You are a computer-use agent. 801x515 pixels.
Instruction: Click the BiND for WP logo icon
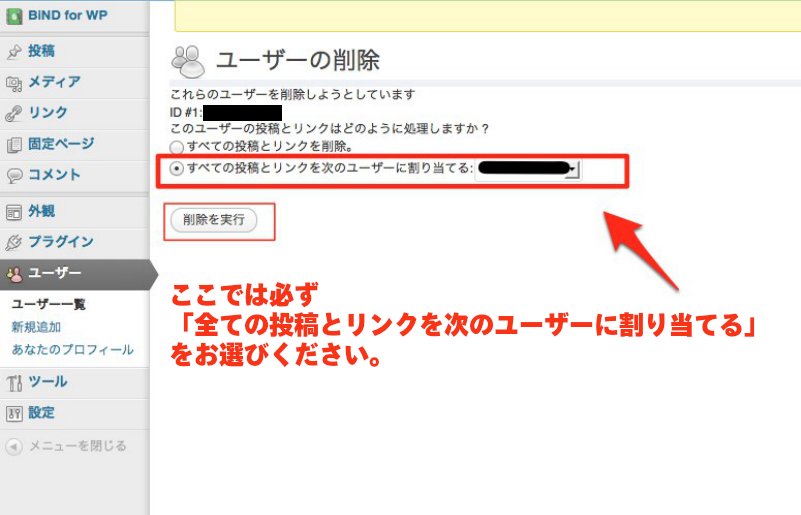tap(14, 15)
